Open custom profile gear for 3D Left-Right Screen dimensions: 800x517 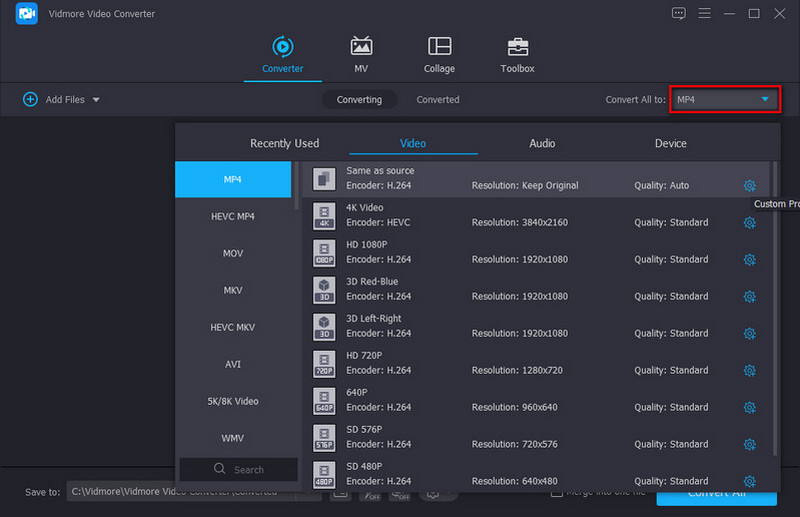click(x=749, y=334)
